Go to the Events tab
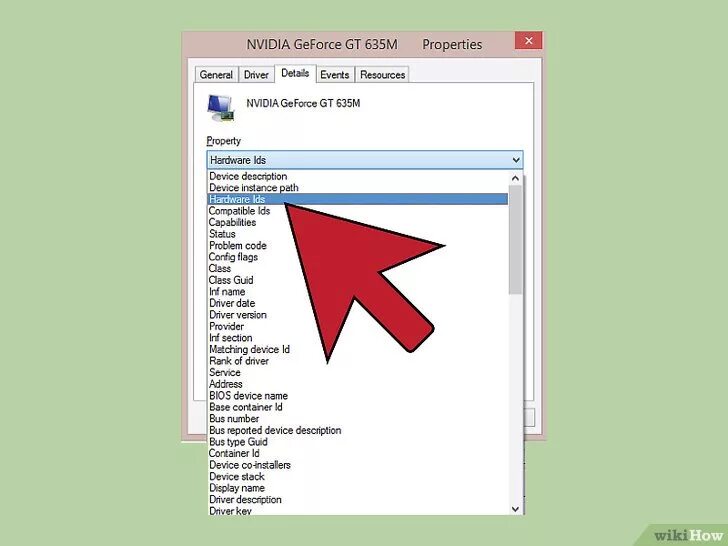The image size is (728, 546). coord(335,75)
